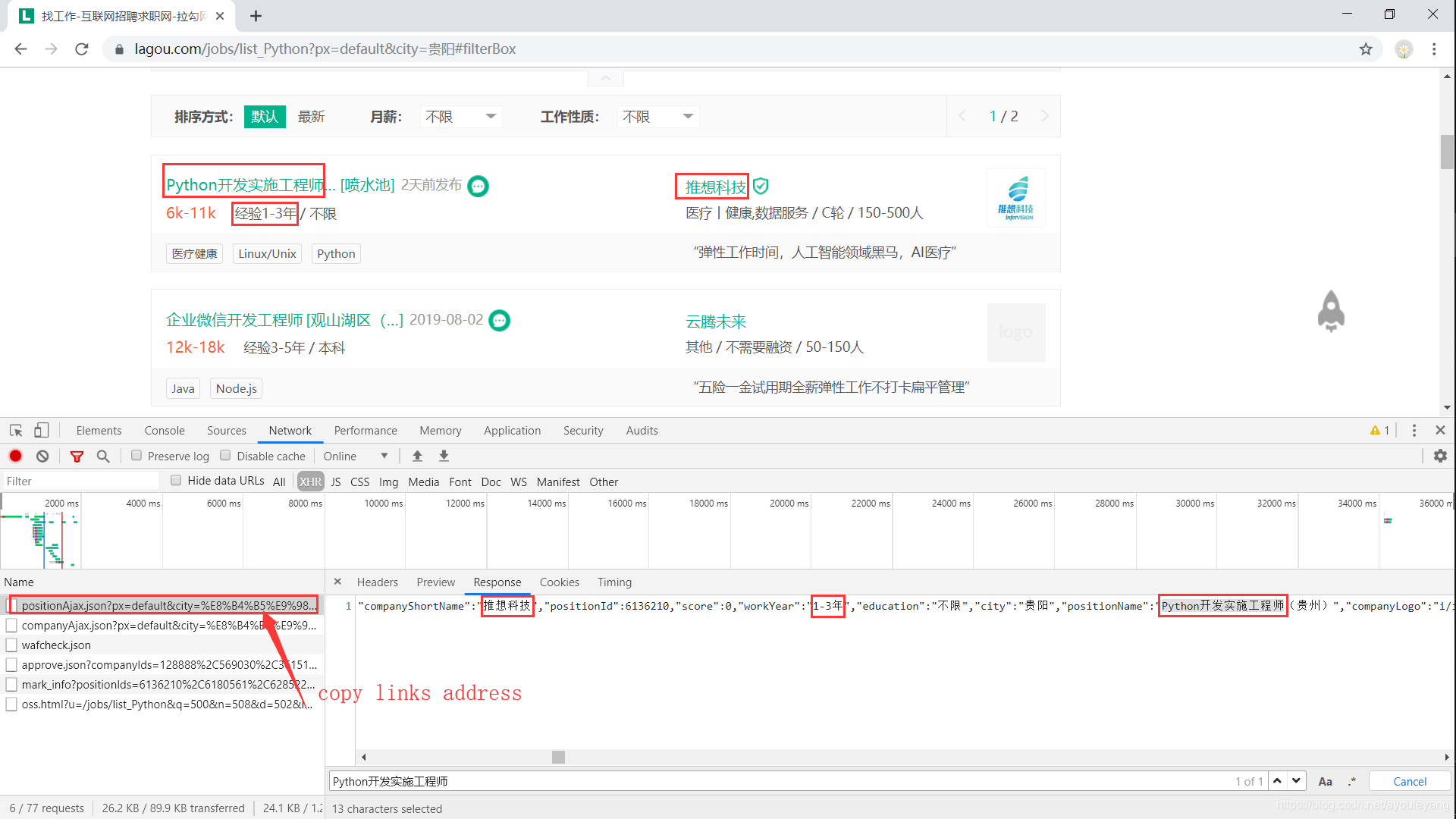Image resolution: width=1456 pixels, height=819 pixels.
Task: Go to the next search match
Action: [x=1297, y=780]
